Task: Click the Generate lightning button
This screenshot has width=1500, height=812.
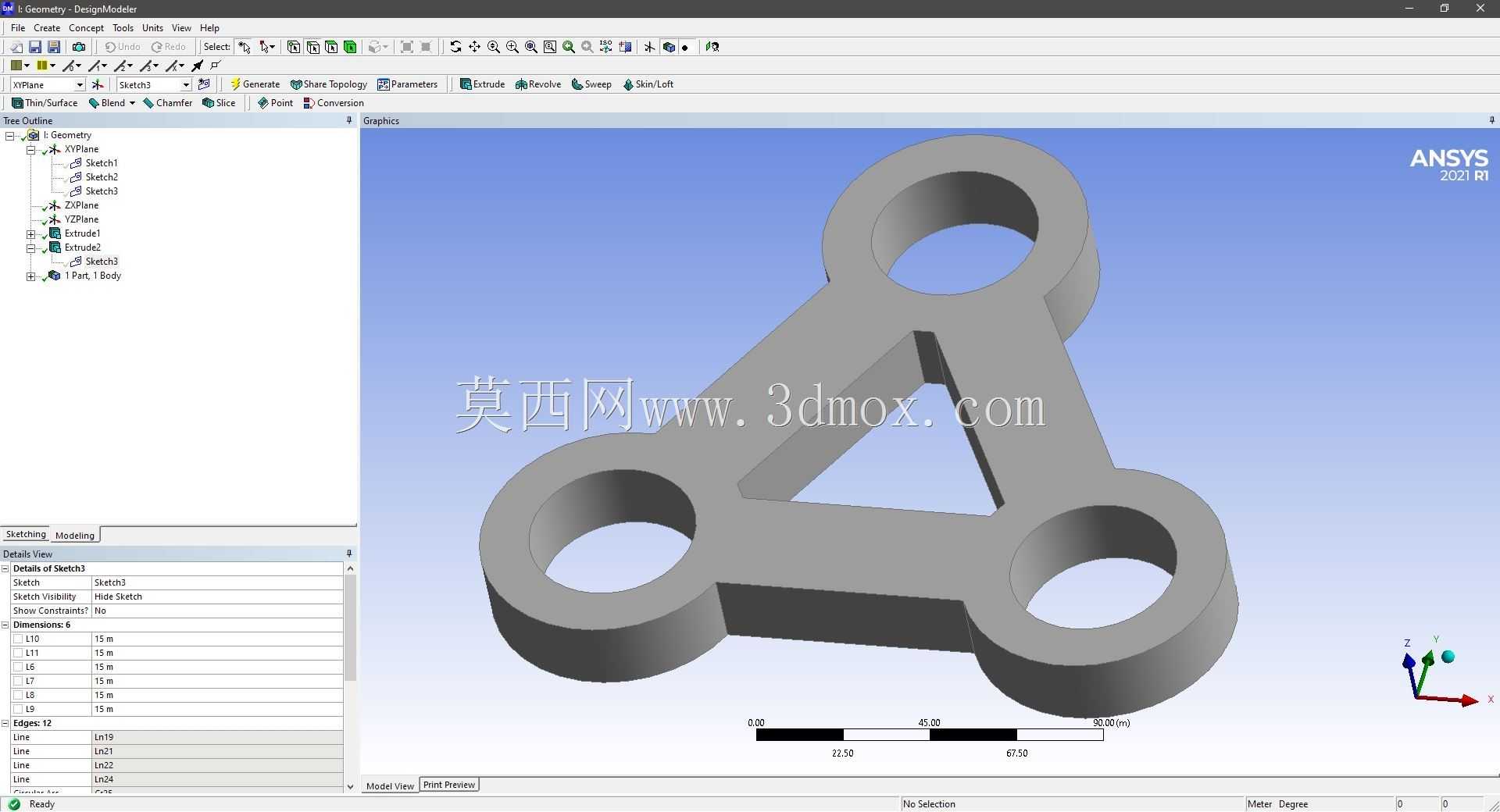Action: click(255, 84)
